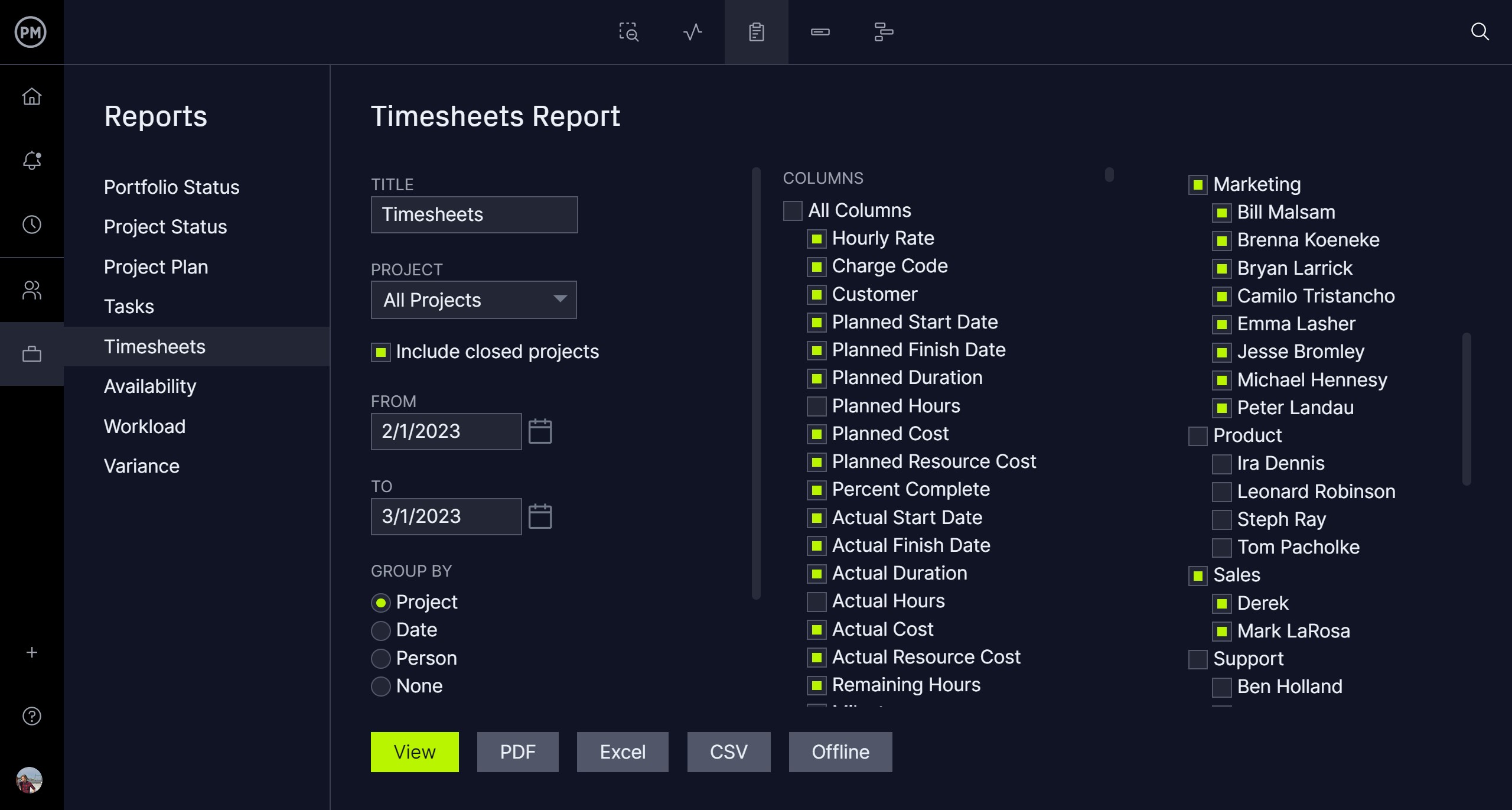
Task: Click the Excel export button
Action: [622, 752]
